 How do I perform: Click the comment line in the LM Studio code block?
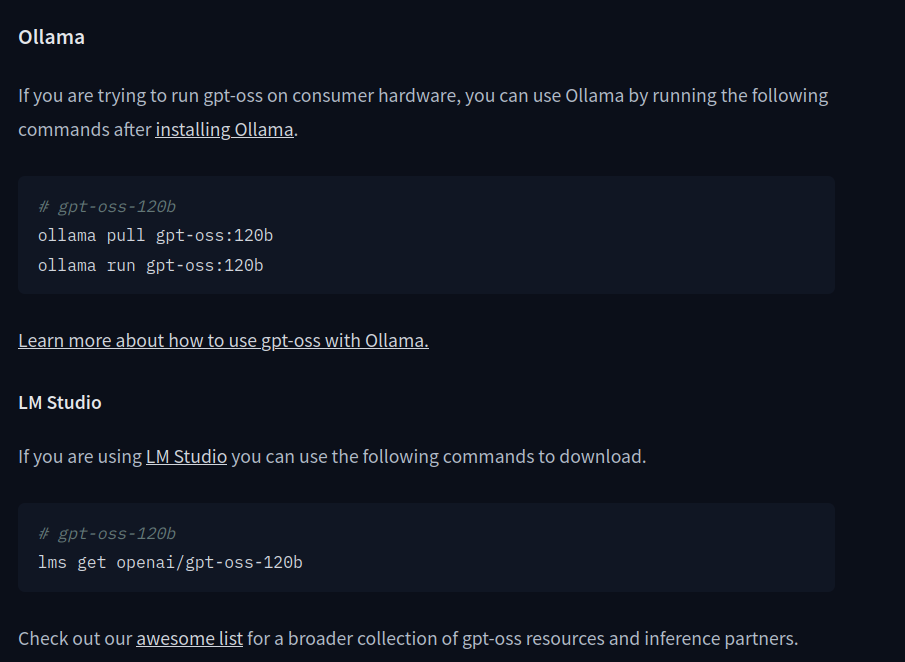[x=107, y=534]
